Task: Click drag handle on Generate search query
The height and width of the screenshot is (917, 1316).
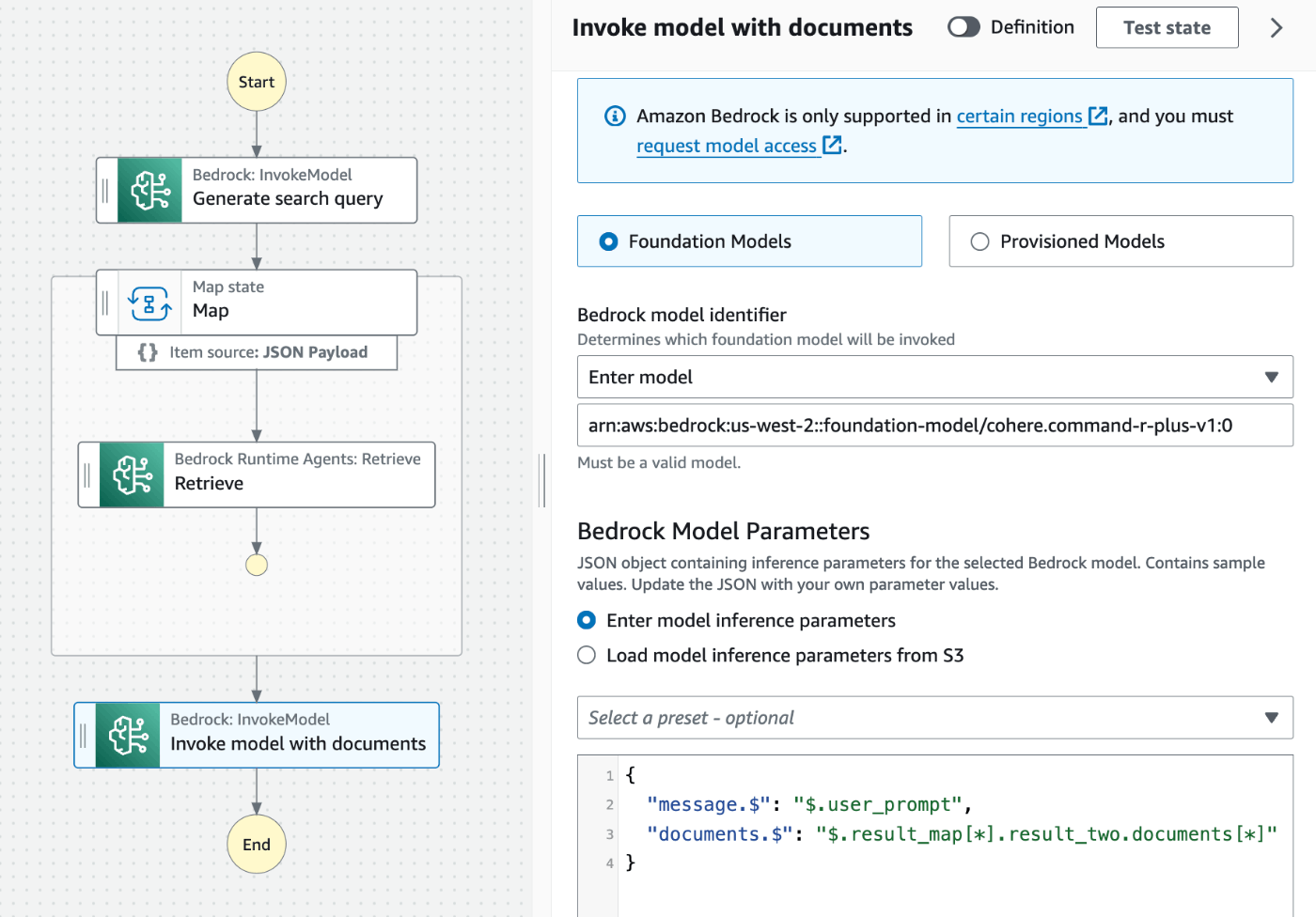Action: click(105, 190)
